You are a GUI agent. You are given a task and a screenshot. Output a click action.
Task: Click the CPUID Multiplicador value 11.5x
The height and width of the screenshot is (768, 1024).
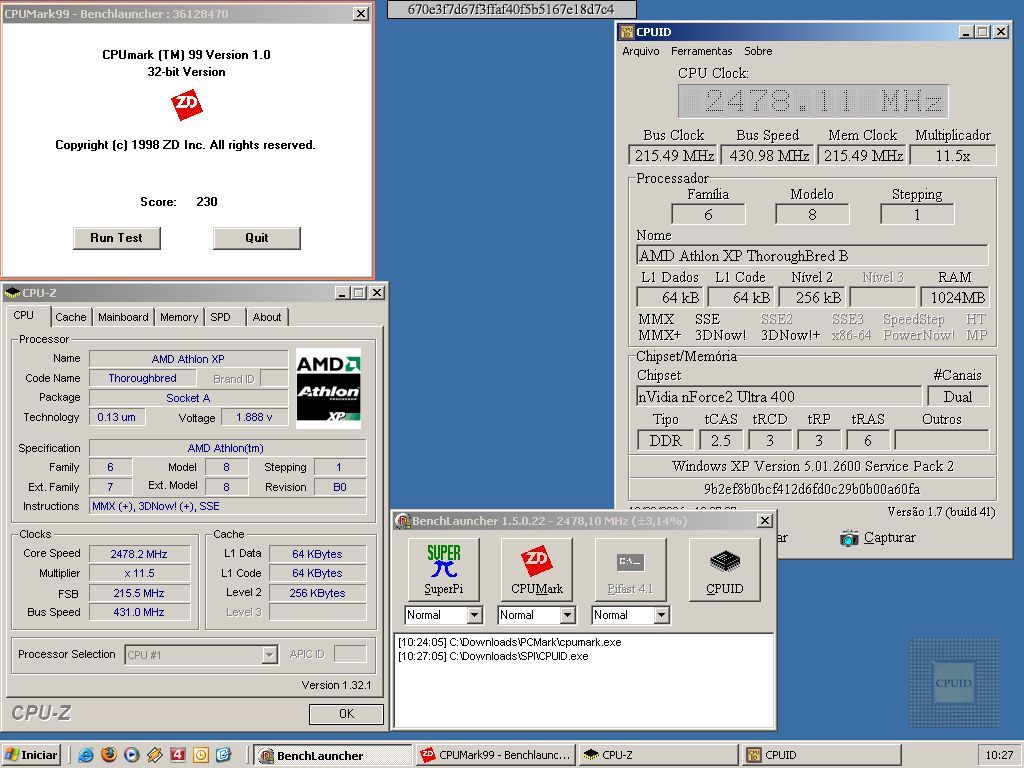pyautogui.click(x=953, y=156)
